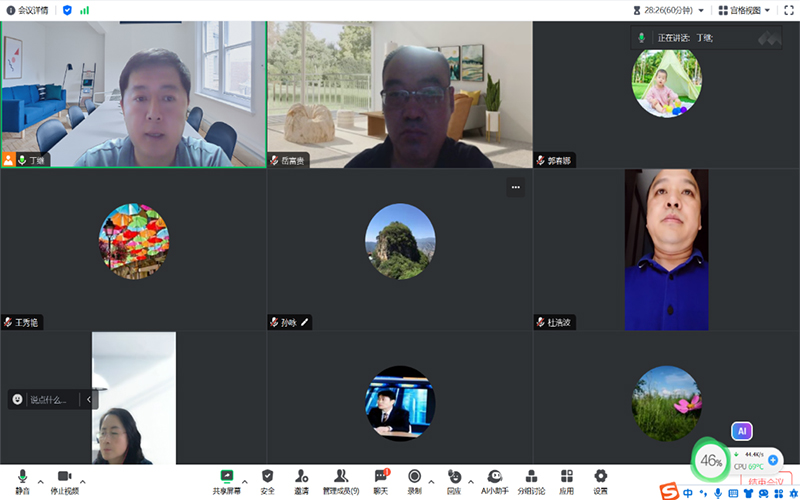Open 管理成员 participants panel
The width and height of the screenshot is (800, 500).
[x=341, y=480]
